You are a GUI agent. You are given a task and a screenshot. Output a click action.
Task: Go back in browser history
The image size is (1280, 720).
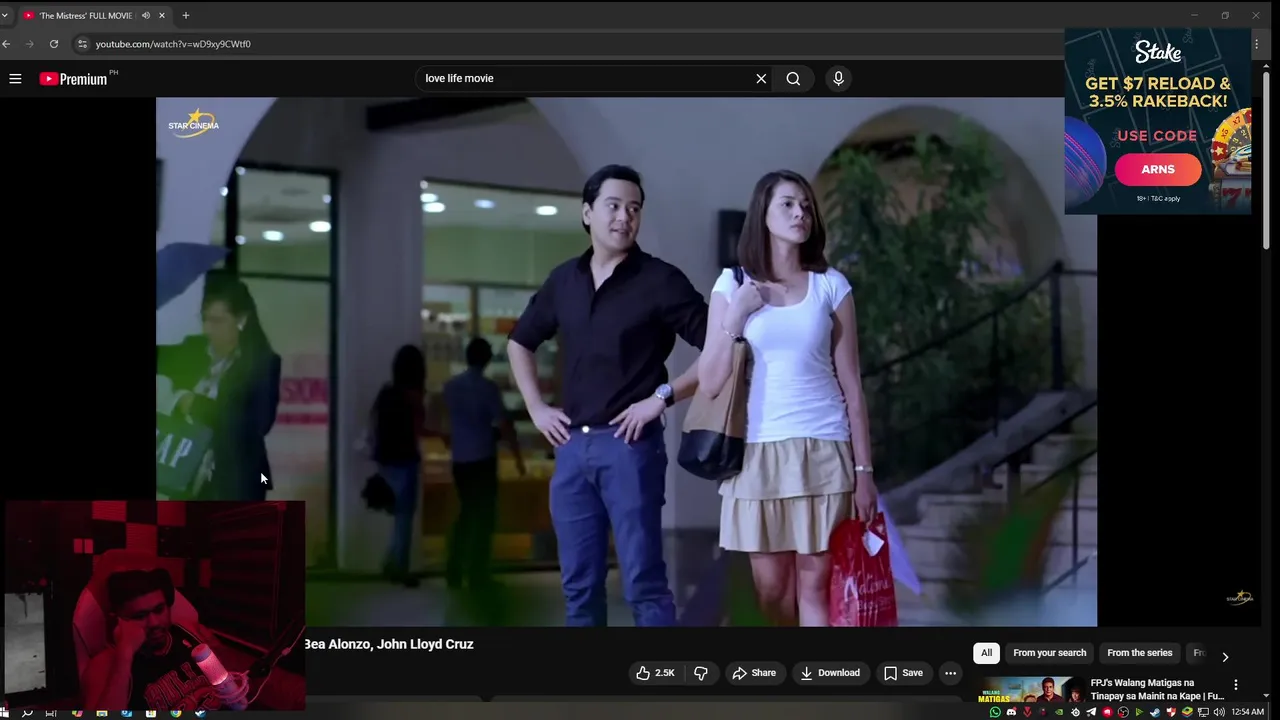point(6,44)
